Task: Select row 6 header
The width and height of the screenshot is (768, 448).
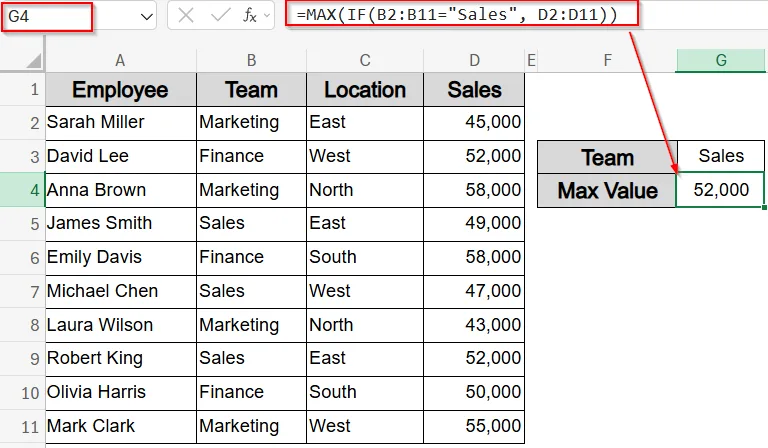Action: pos(23,258)
